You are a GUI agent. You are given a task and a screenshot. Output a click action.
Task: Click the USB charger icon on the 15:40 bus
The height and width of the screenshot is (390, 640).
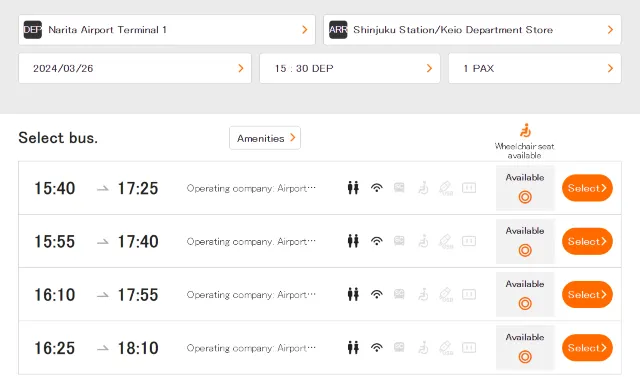446,188
